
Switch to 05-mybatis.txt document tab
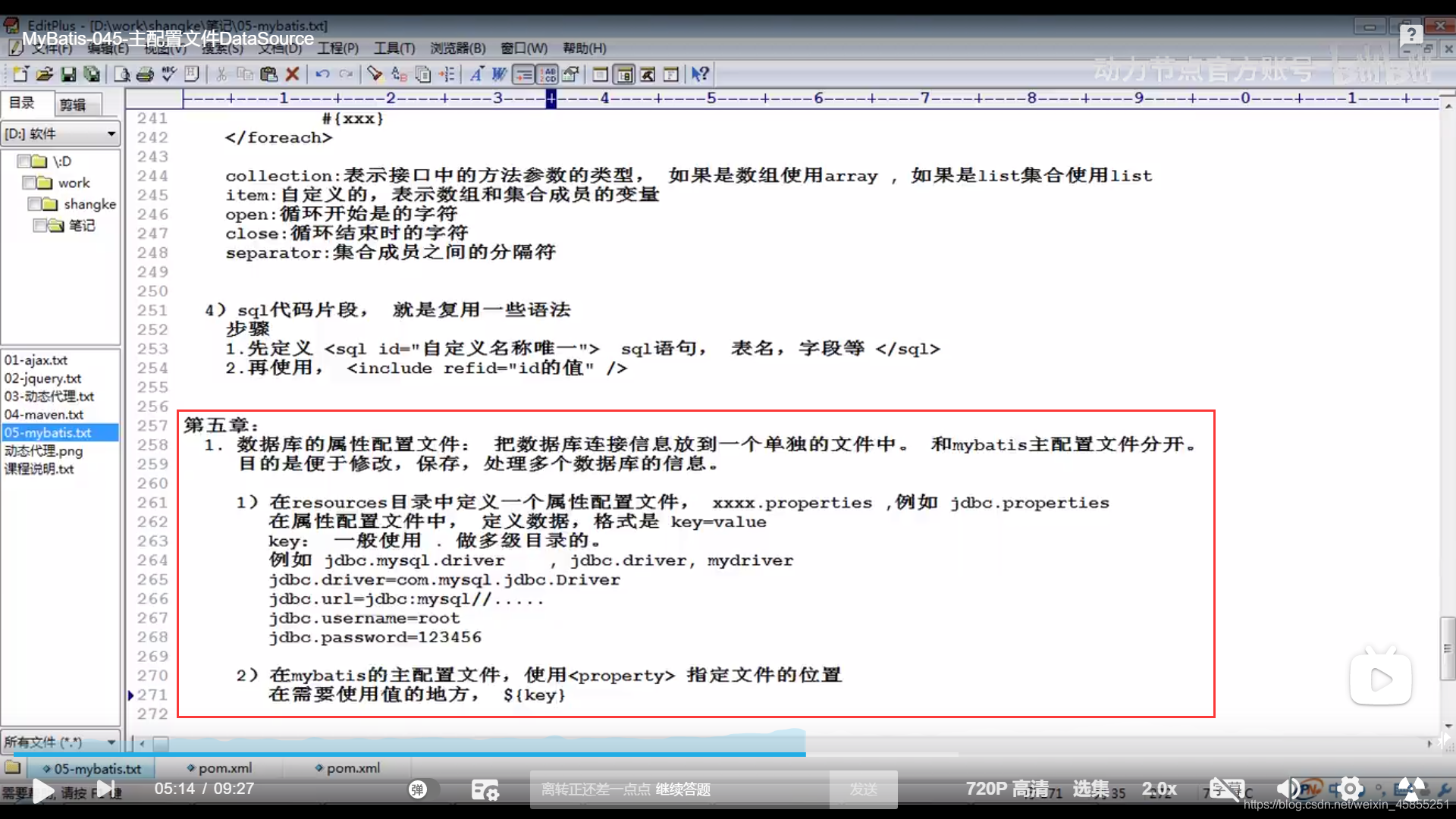point(92,768)
